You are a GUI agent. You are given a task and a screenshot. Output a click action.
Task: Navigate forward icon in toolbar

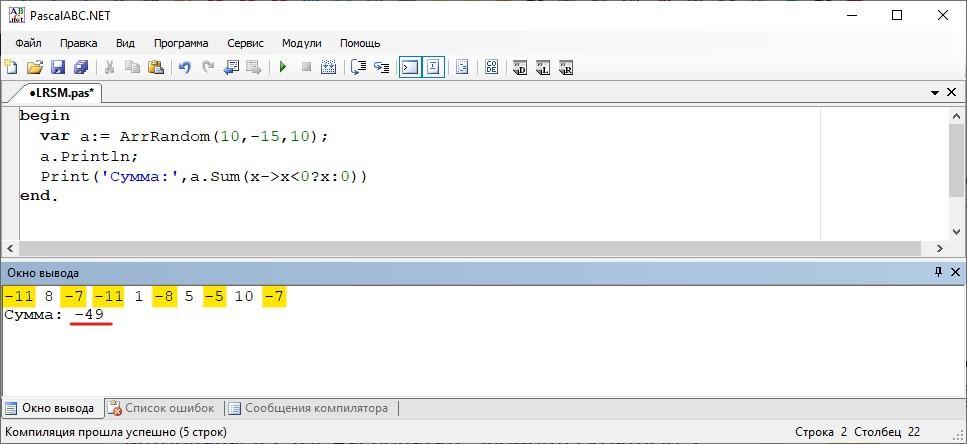[253, 67]
